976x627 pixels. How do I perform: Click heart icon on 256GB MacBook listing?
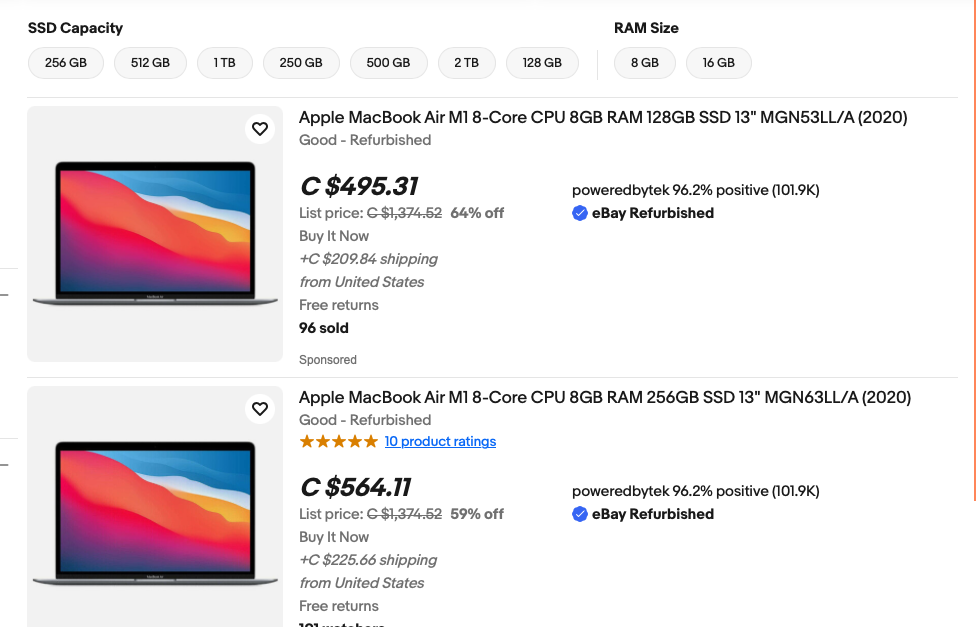tap(260, 409)
